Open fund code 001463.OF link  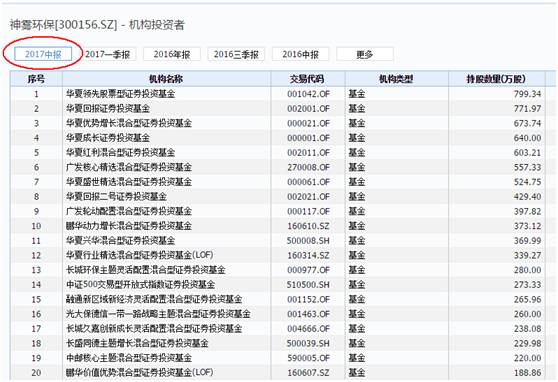click(x=308, y=314)
